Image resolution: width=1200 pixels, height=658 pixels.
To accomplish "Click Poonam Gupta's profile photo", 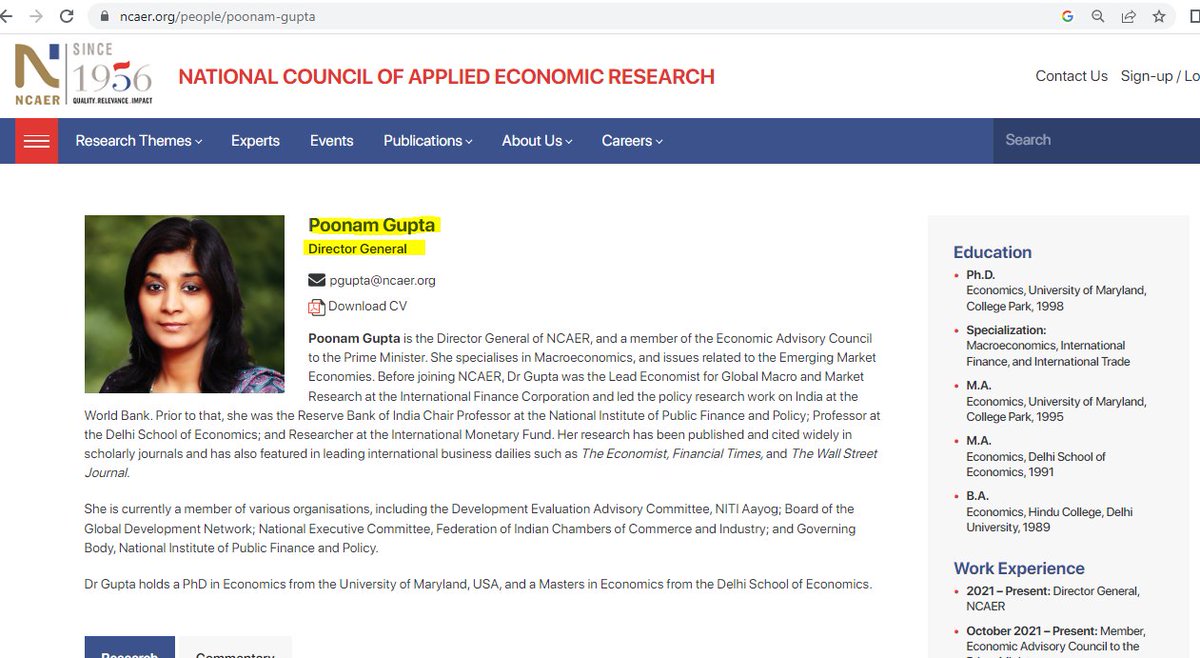I will (x=184, y=304).
